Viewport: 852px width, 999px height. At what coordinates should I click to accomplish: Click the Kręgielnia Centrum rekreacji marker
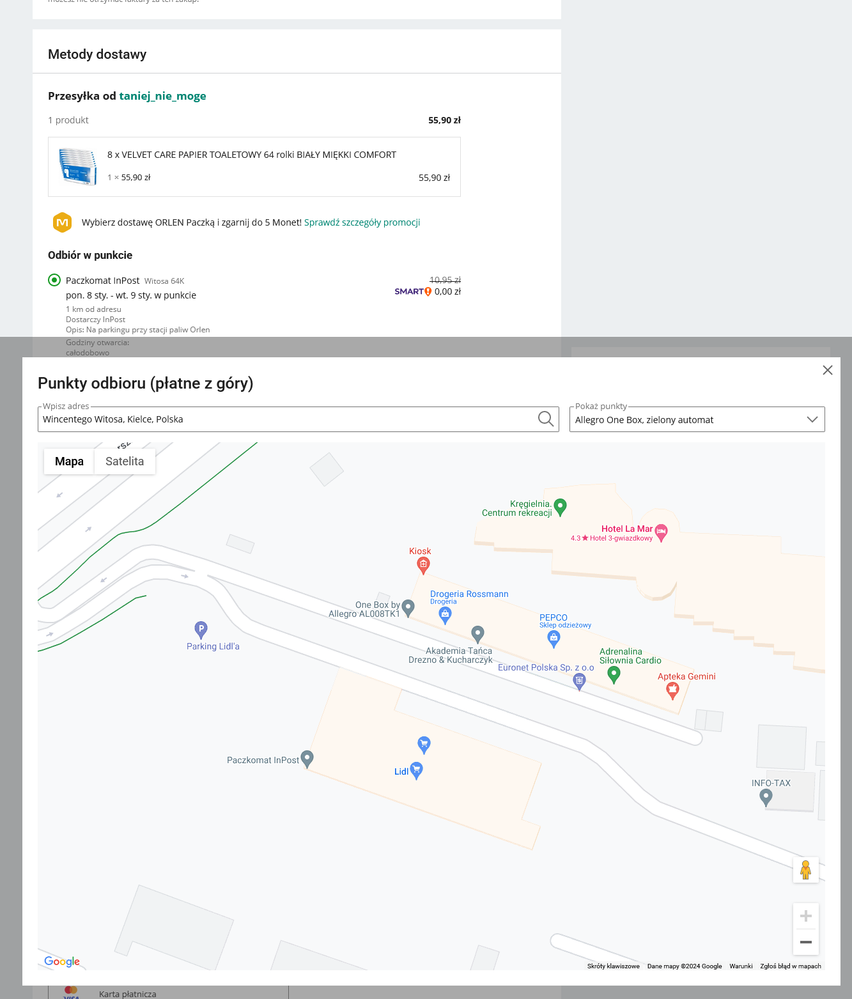pyautogui.click(x=560, y=507)
